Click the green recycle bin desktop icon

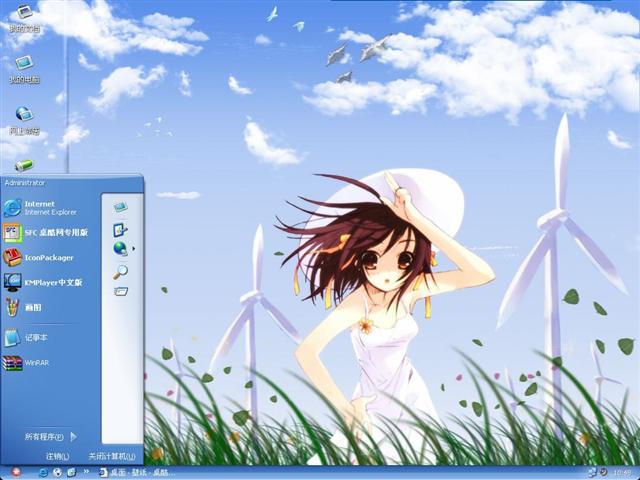pyautogui.click(x=24, y=165)
